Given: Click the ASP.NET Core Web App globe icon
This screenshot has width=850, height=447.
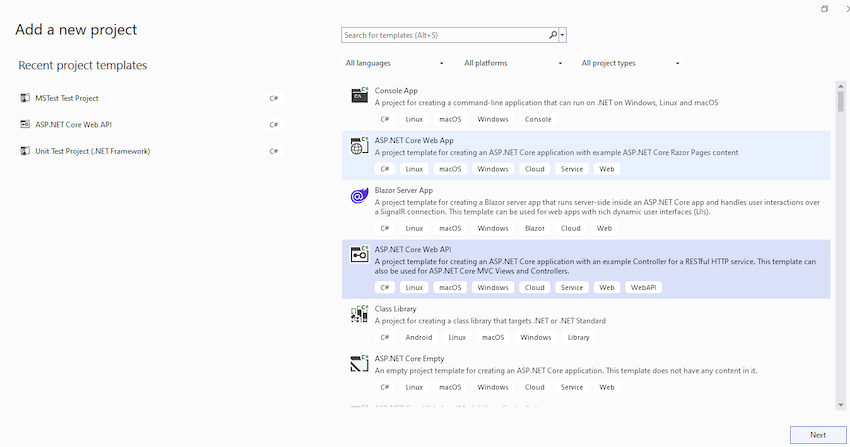Looking at the screenshot, I should [359, 145].
